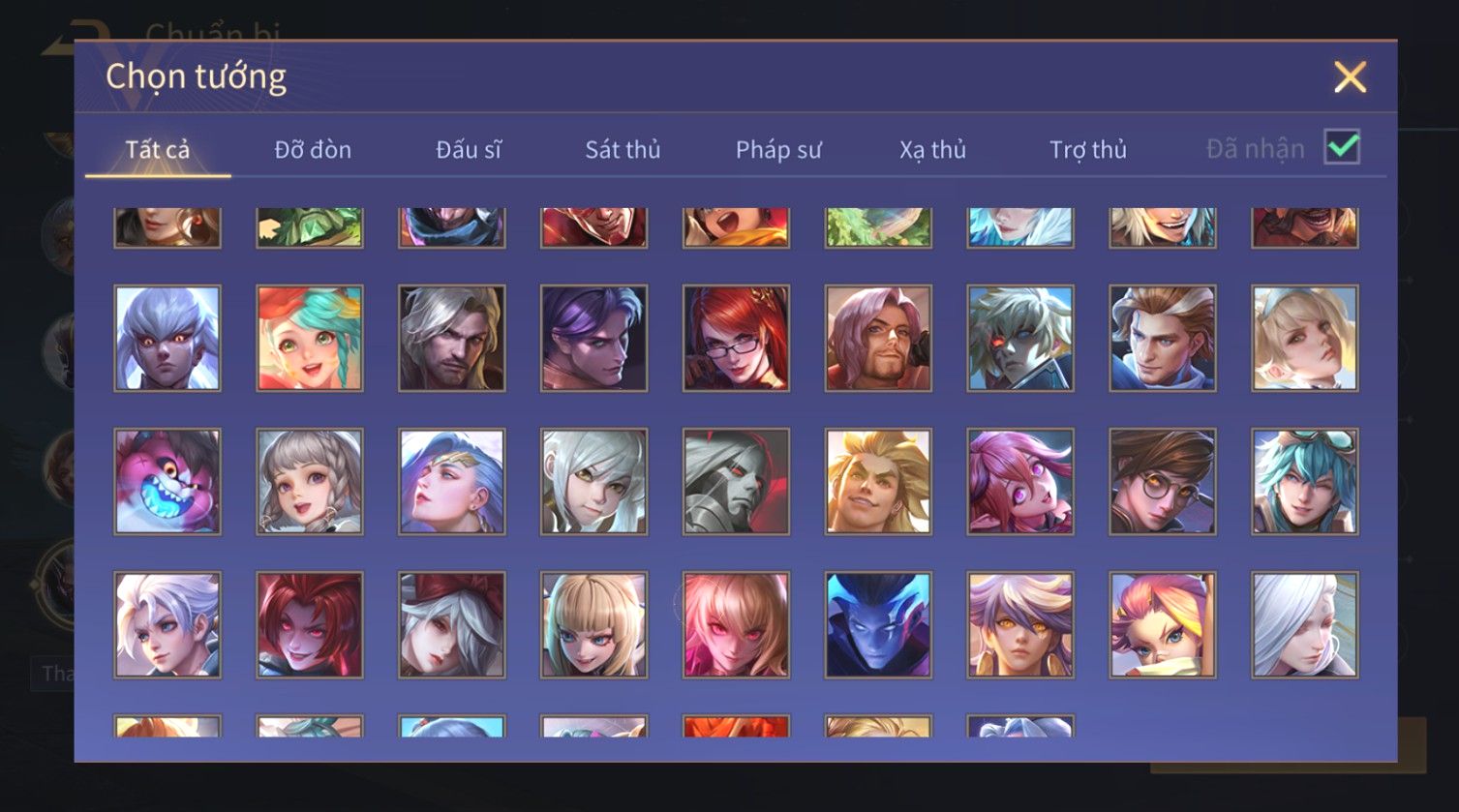The height and width of the screenshot is (812, 1459).
Task: Choose the gray armored masked hero portrait
Action: (x=736, y=482)
